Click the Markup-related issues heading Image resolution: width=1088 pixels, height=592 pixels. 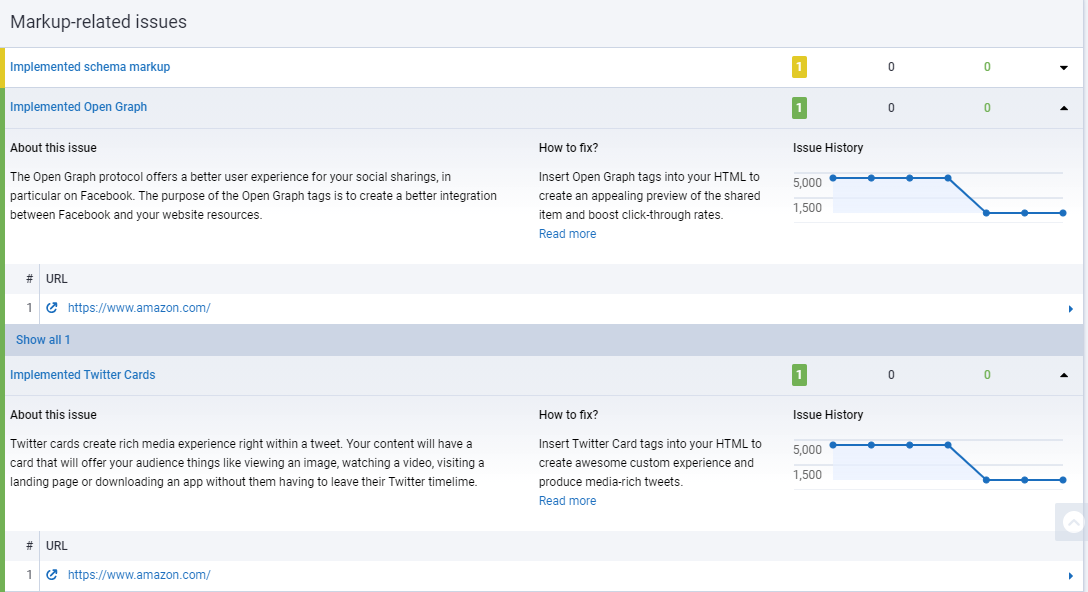(x=98, y=21)
